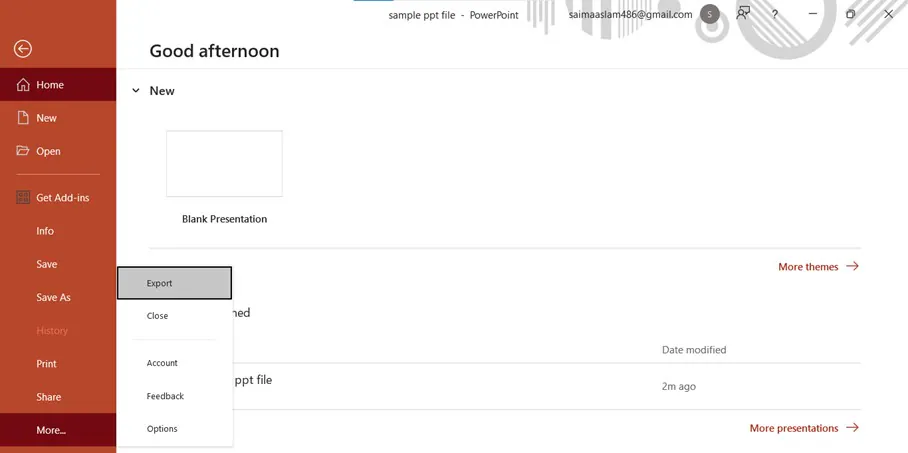Select Export from the popup menu
This screenshot has height=453, width=908.
[x=174, y=283]
